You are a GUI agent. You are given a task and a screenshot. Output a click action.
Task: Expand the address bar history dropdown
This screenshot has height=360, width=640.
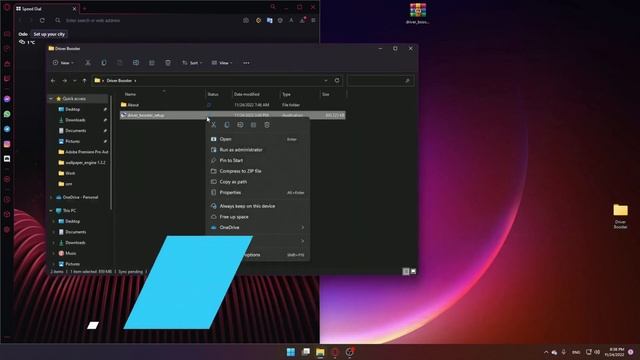tap(326, 81)
